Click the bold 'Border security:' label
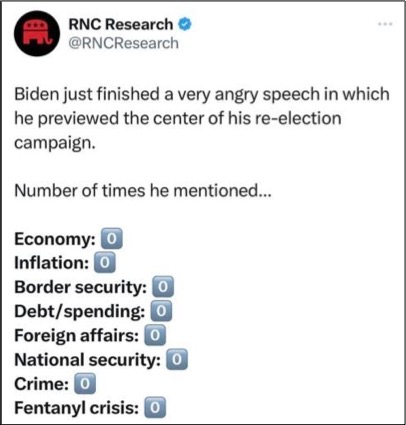The width and height of the screenshot is (406, 425). 81,287
